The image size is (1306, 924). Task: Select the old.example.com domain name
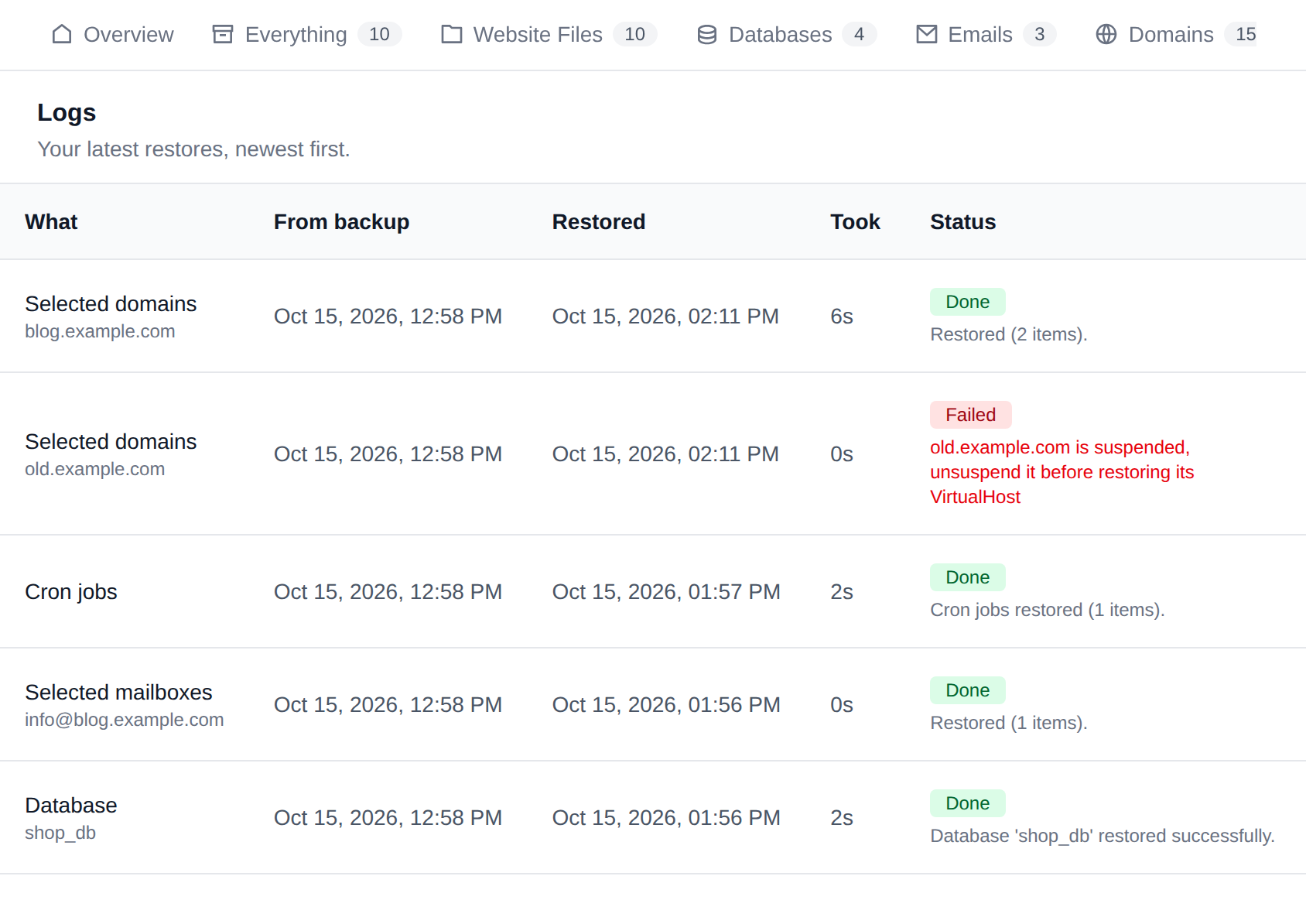pyautogui.click(x=95, y=469)
